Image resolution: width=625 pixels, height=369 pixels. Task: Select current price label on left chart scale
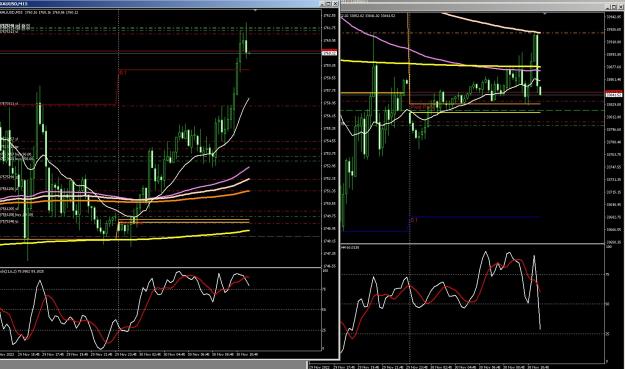(329, 53)
